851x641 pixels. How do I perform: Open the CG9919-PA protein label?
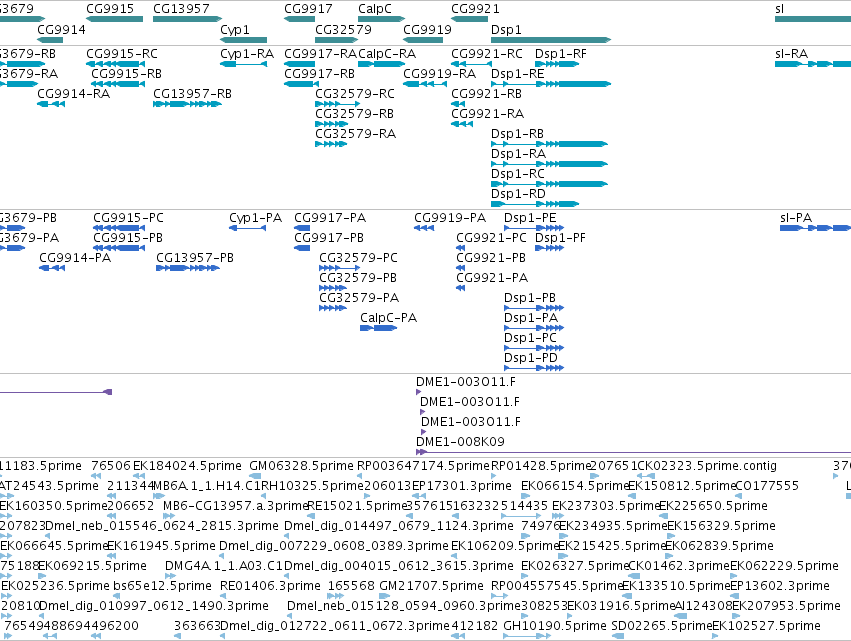tap(450, 218)
